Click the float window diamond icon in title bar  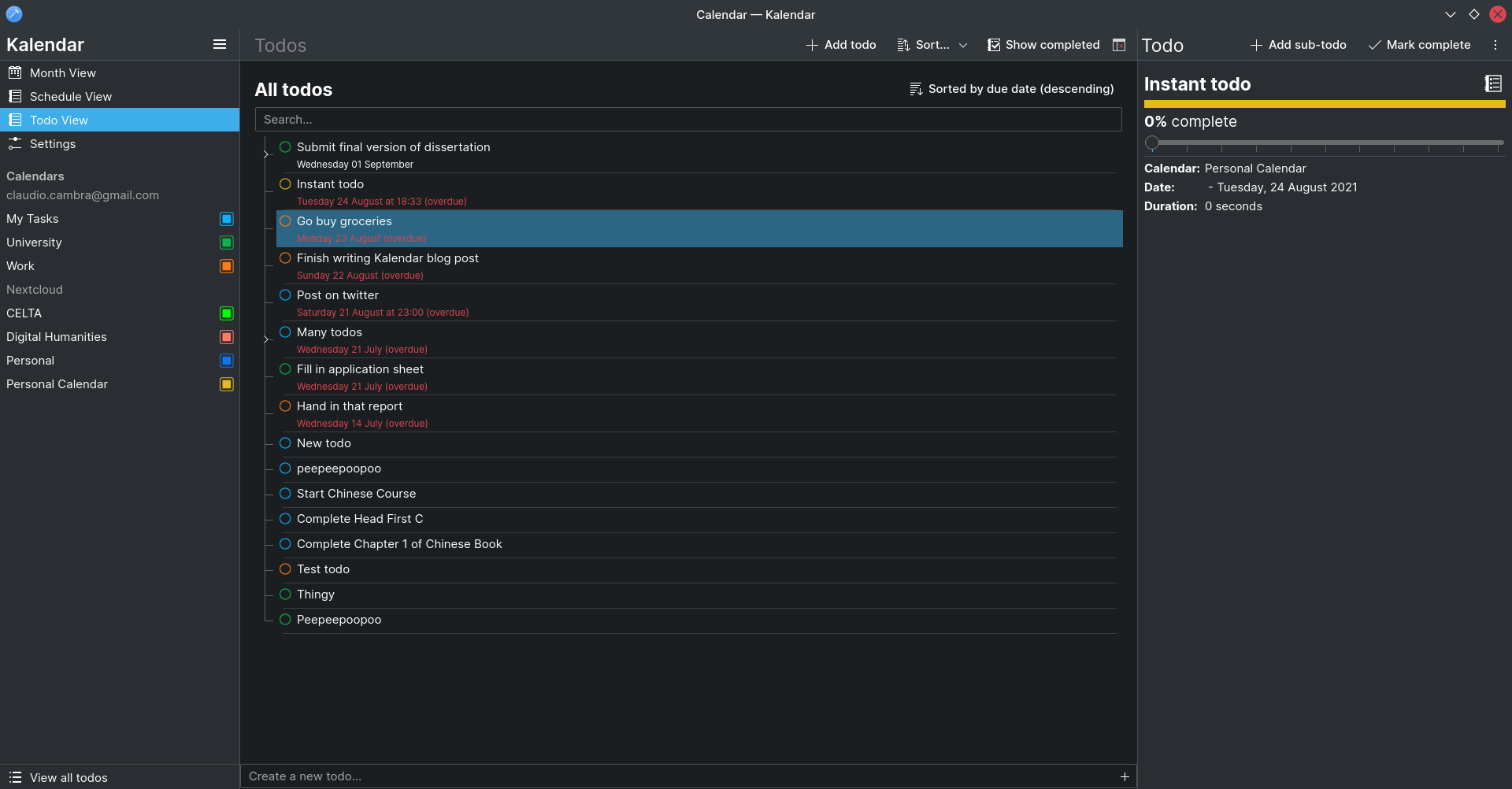1474,14
